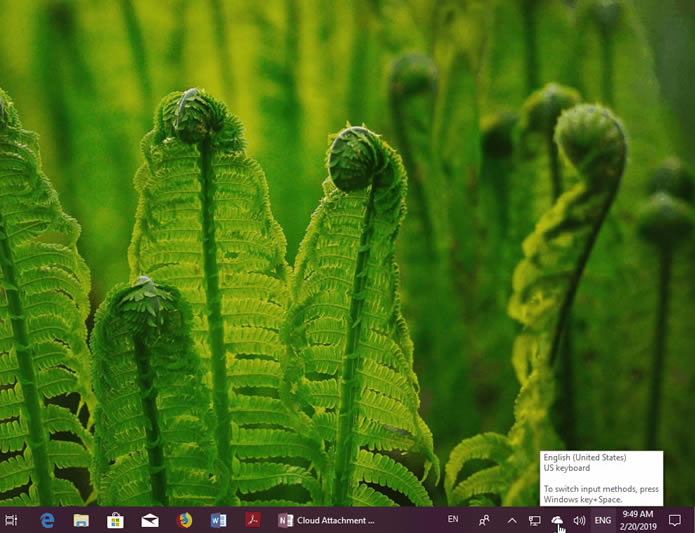Open the People icon in taskbar
This screenshot has width=695, height=533.
tap(485, 520)
